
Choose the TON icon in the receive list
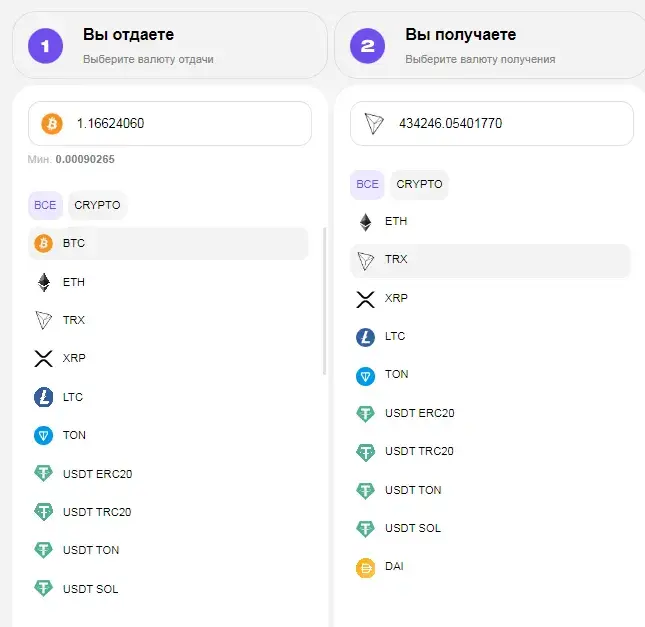365,376
